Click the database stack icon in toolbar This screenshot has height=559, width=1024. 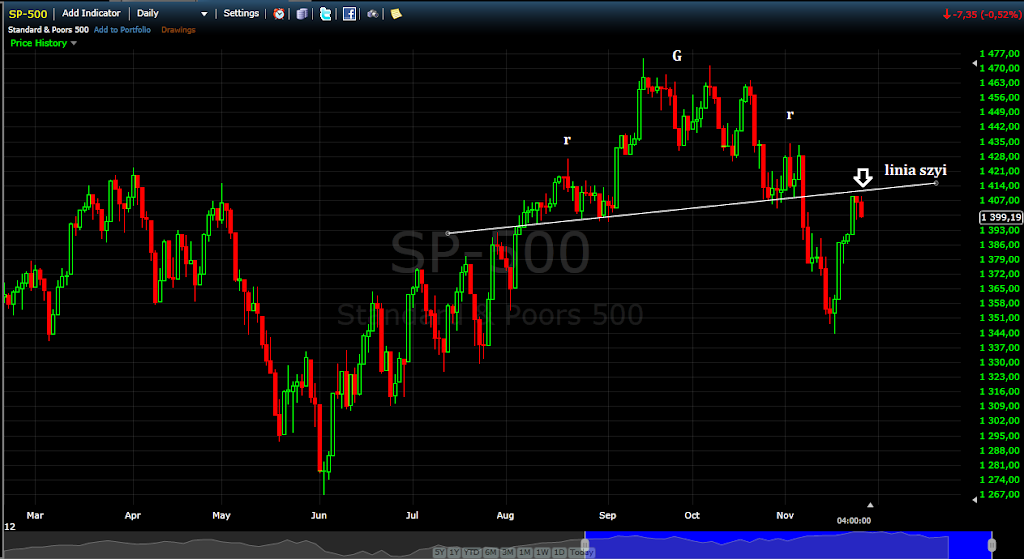(x=301, y=14)
